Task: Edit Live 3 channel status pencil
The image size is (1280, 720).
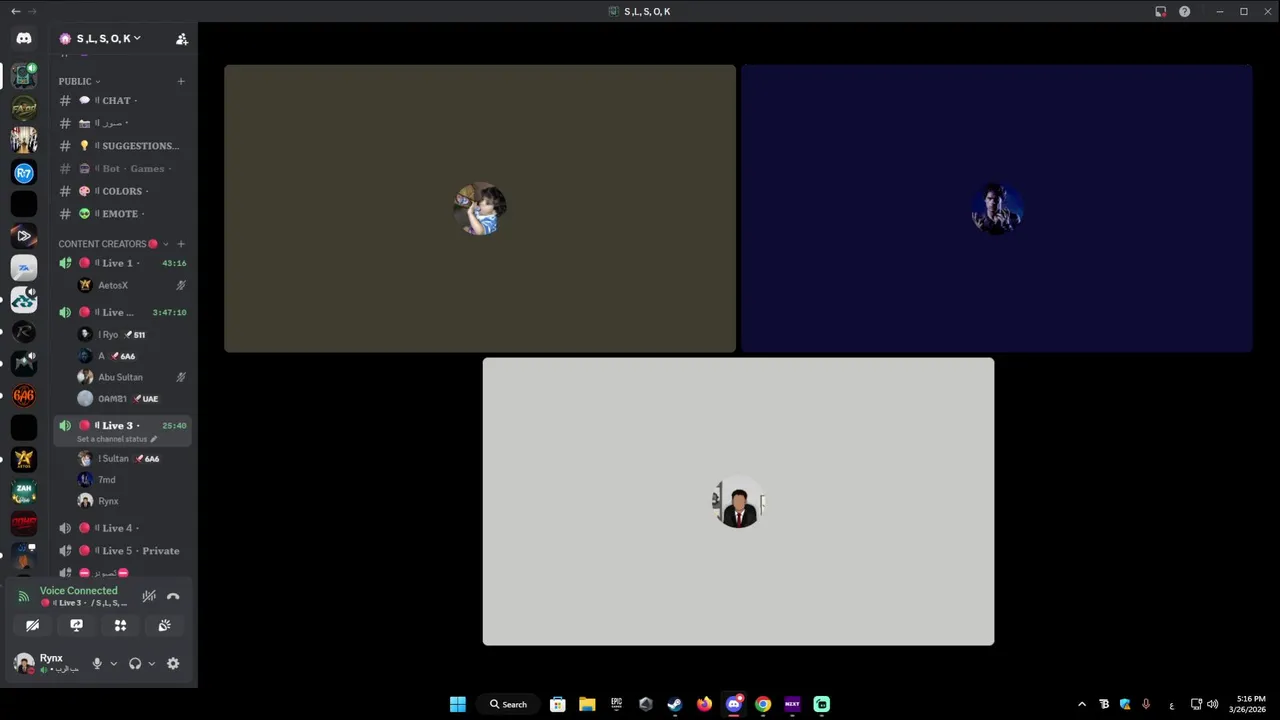Action: click(153, 439)
